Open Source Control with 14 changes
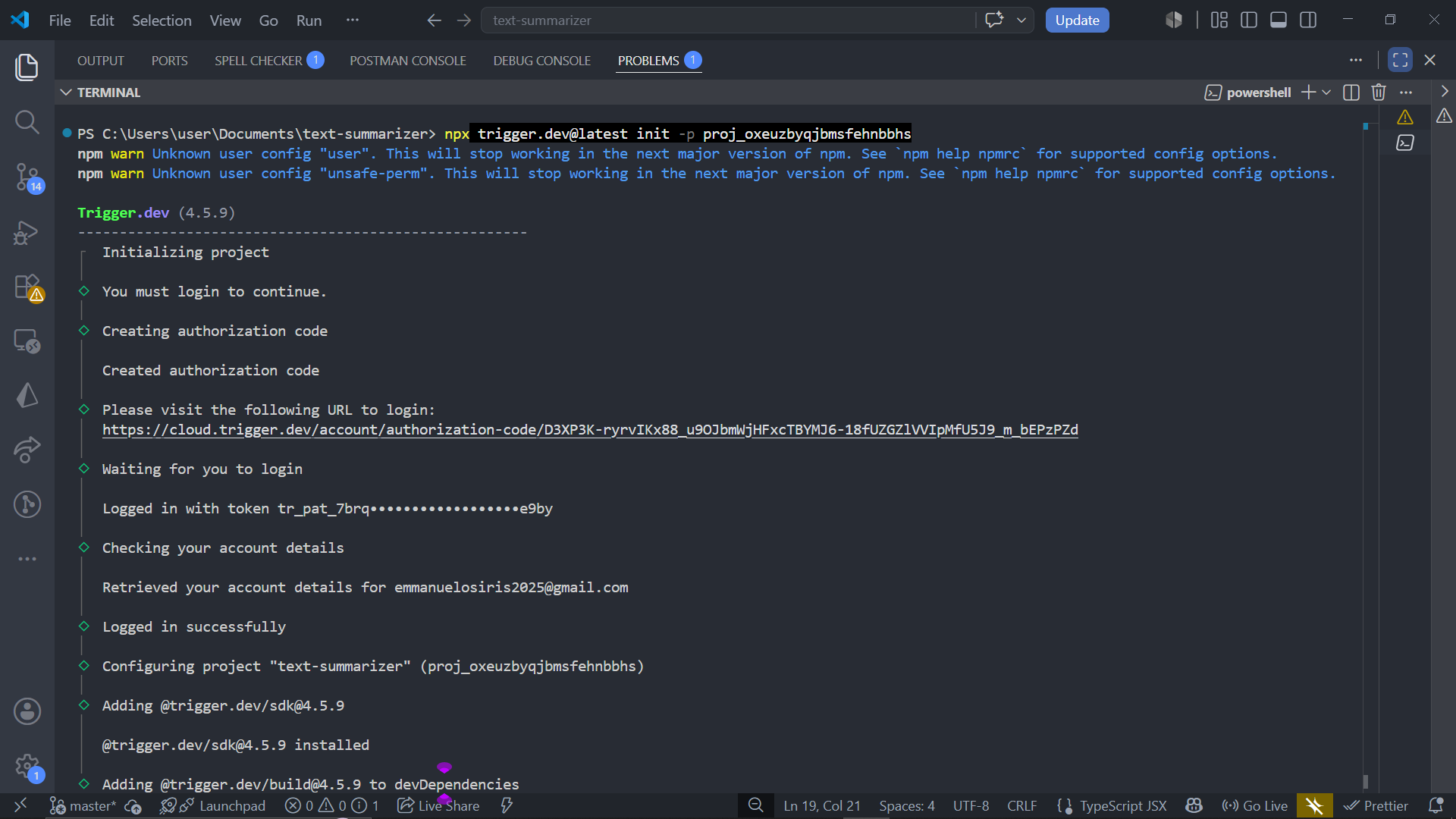Image resolution: width=1456 pixels, height=819 pixels. click(x=27, y=177)
